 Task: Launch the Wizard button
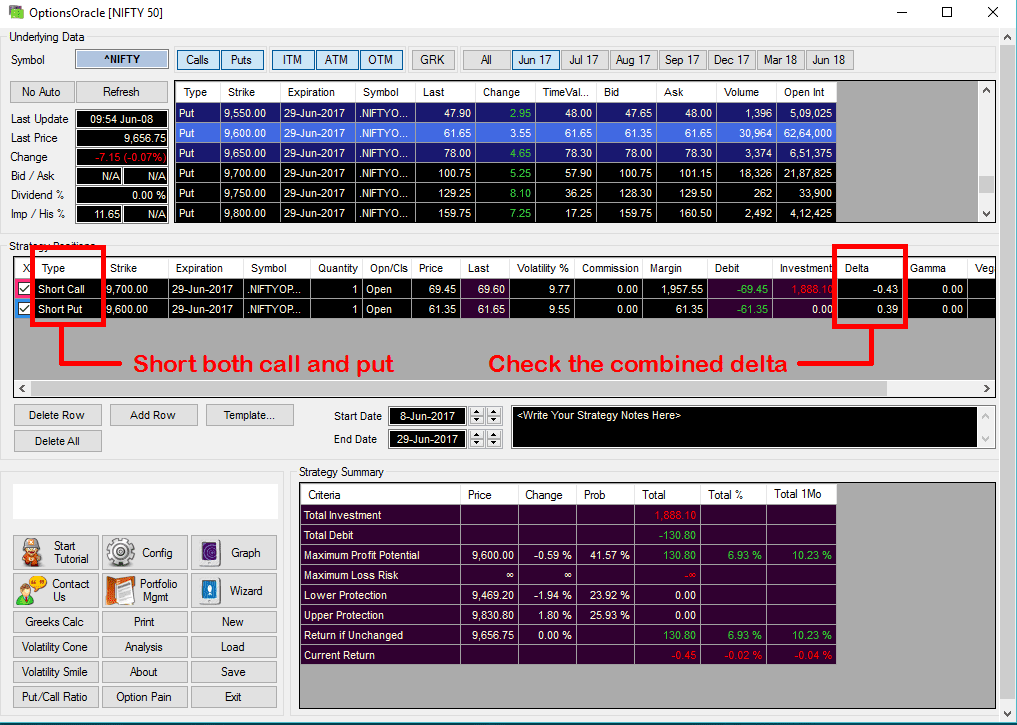pos(233,590)
